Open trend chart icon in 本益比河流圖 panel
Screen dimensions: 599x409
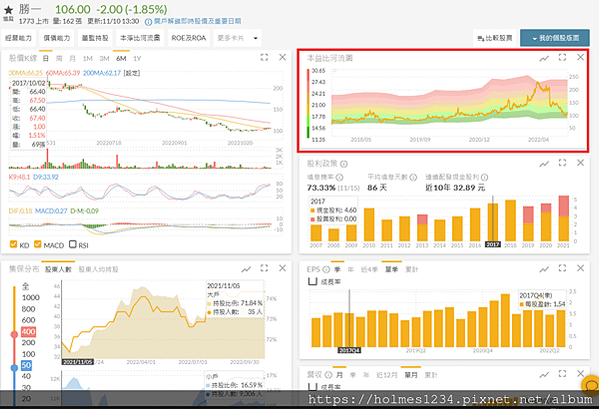544,58
